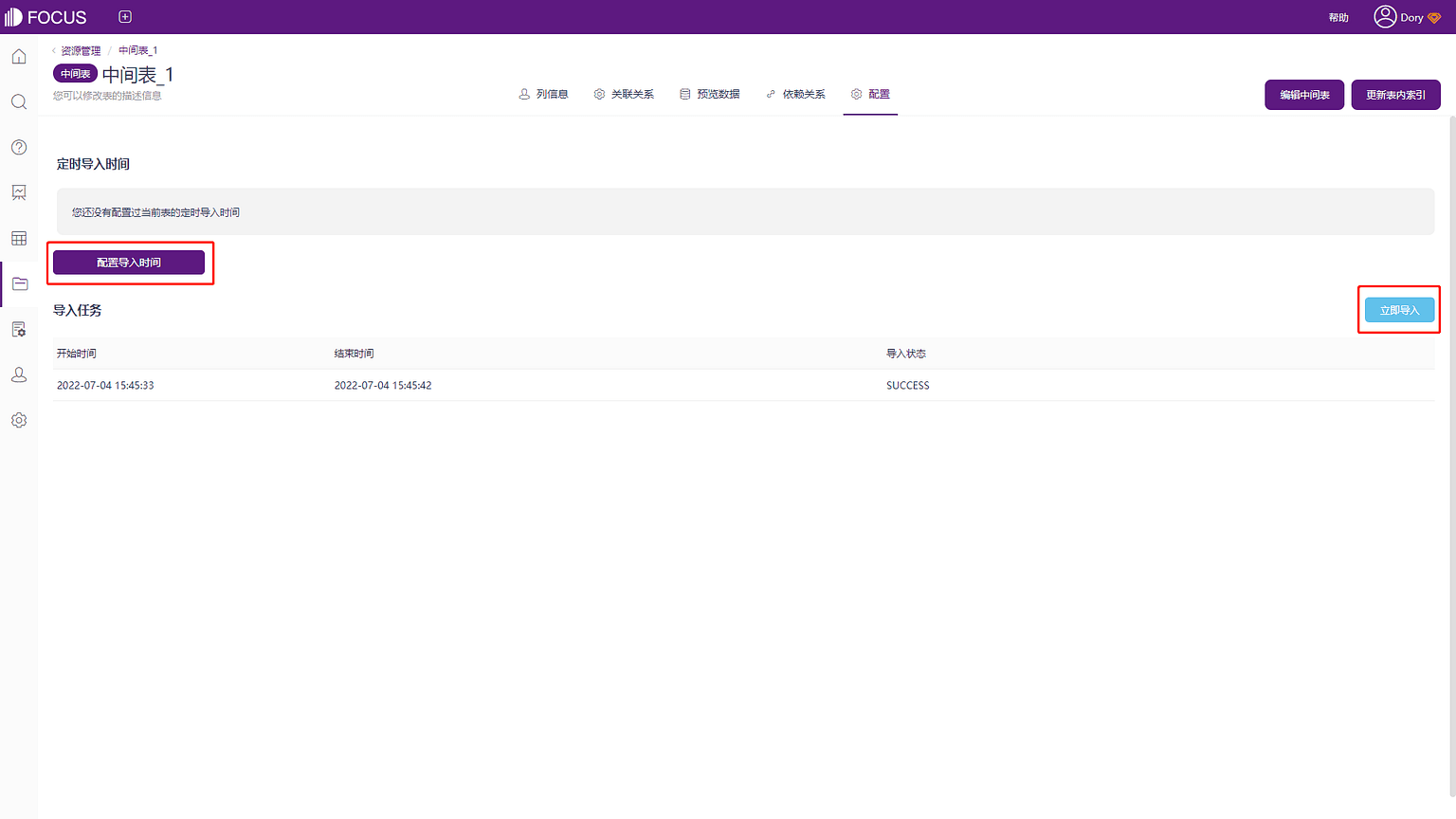This screenshot has width=1456, height=819.
Task: Open the data table grid sidebar icon
Action: click(x=19, y=238)
